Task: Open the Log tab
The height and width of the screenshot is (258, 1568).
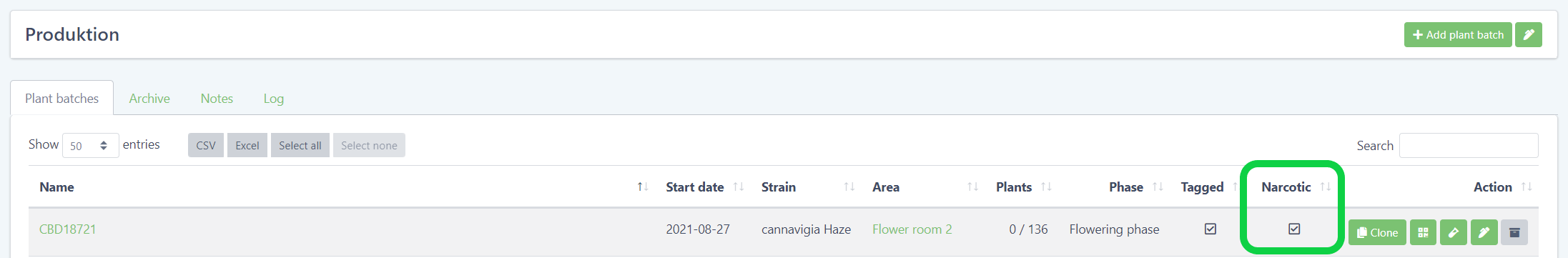Action: pyautogui.click(x=274, y=99)
